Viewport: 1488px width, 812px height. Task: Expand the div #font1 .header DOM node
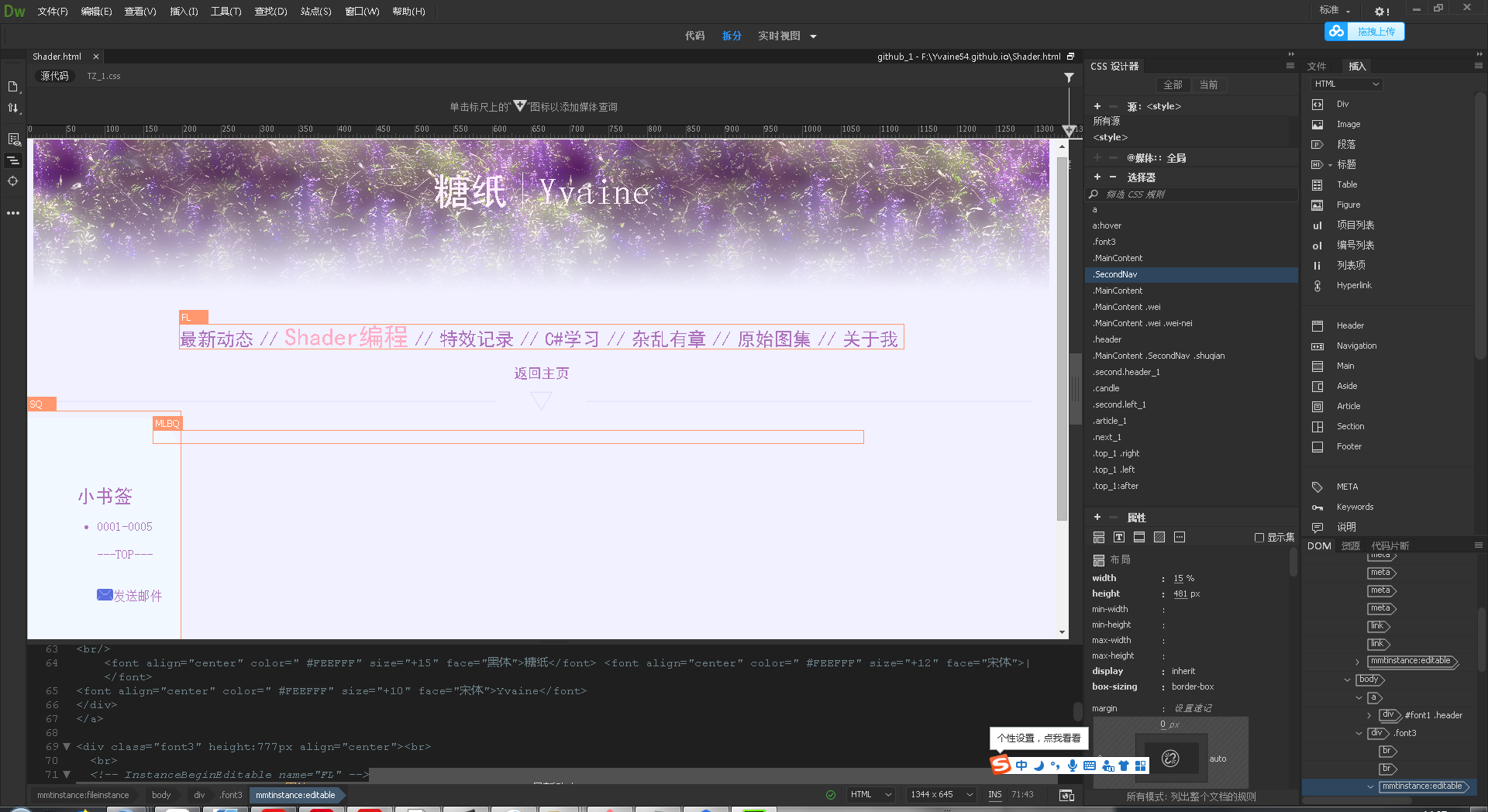[1369, 715]
